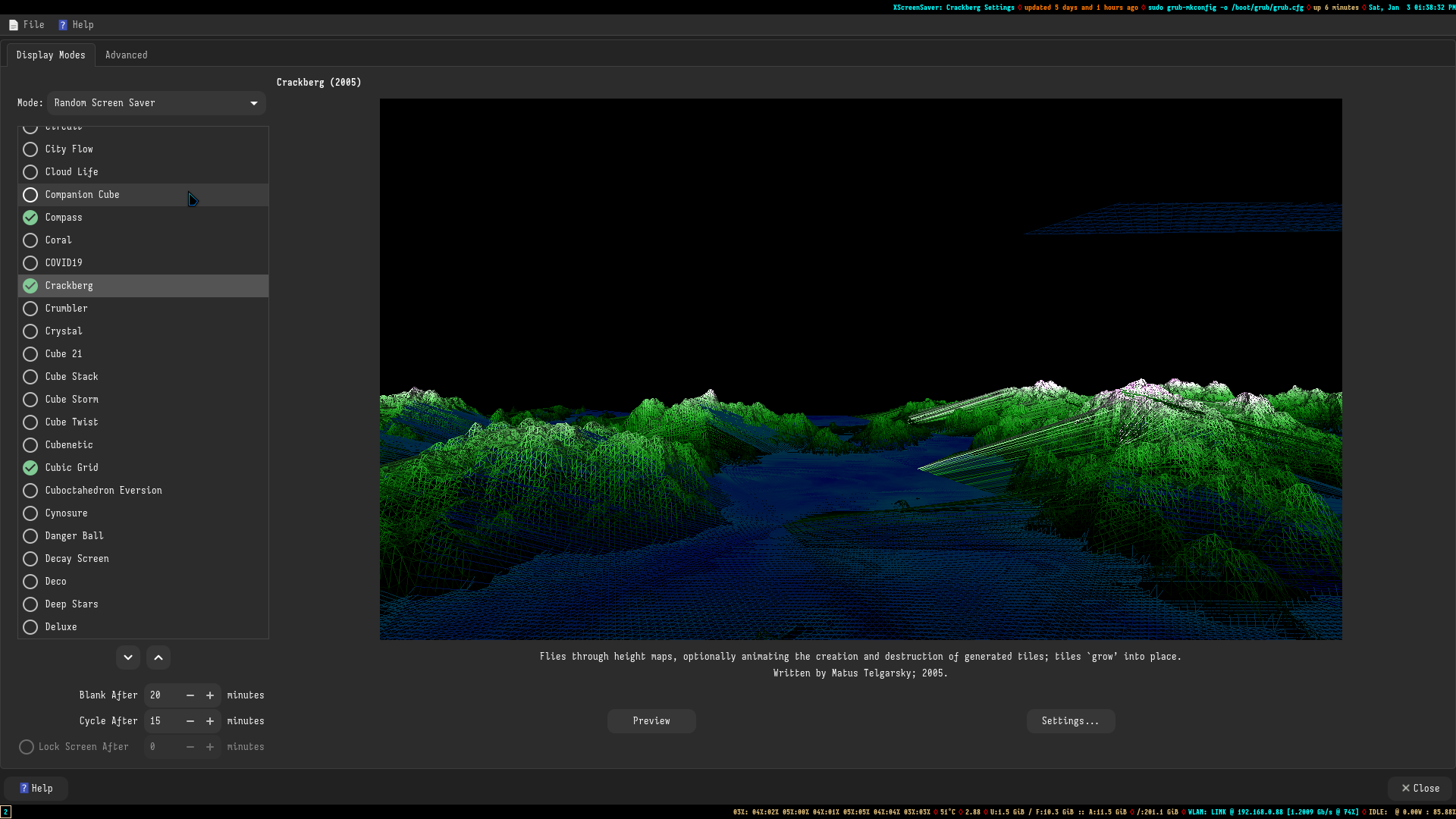Click the Help menu question-mark icon
The image size is (1456, 819).
pyautogui.click(x=63, y=25)
